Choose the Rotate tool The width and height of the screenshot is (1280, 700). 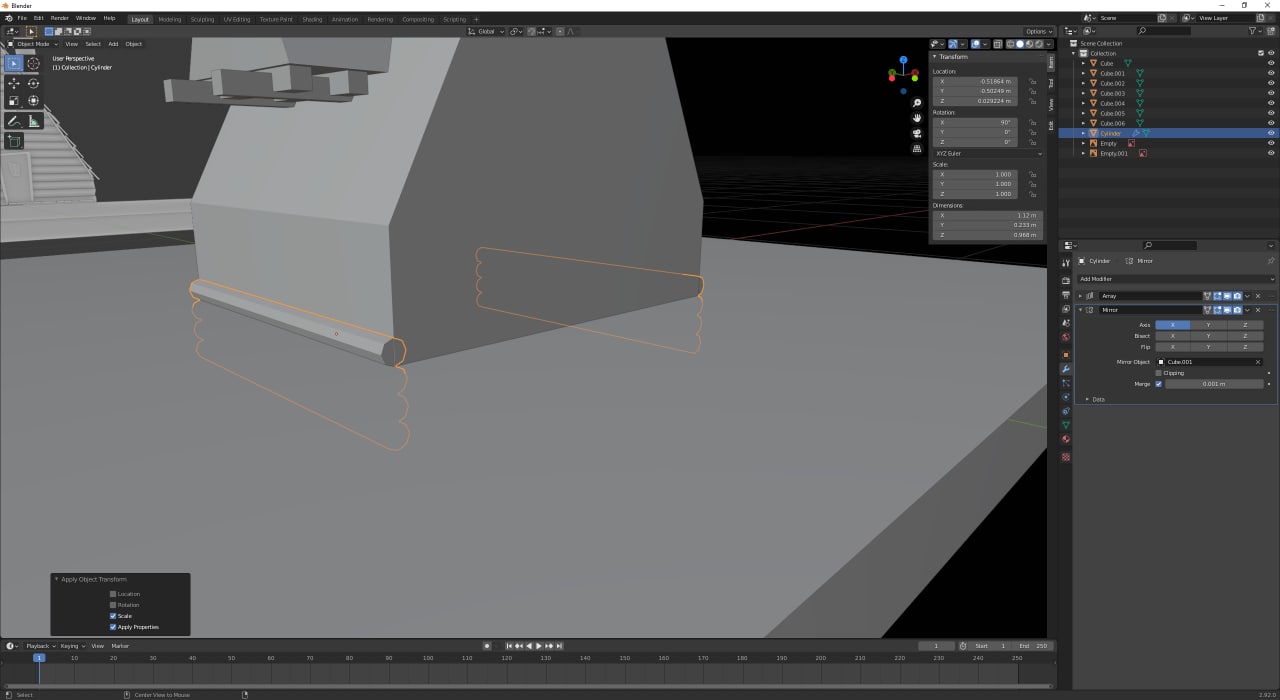tap(33, 83)
